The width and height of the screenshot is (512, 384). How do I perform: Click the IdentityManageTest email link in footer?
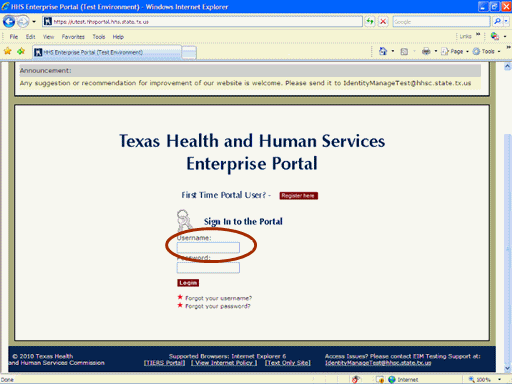point(378,363)
